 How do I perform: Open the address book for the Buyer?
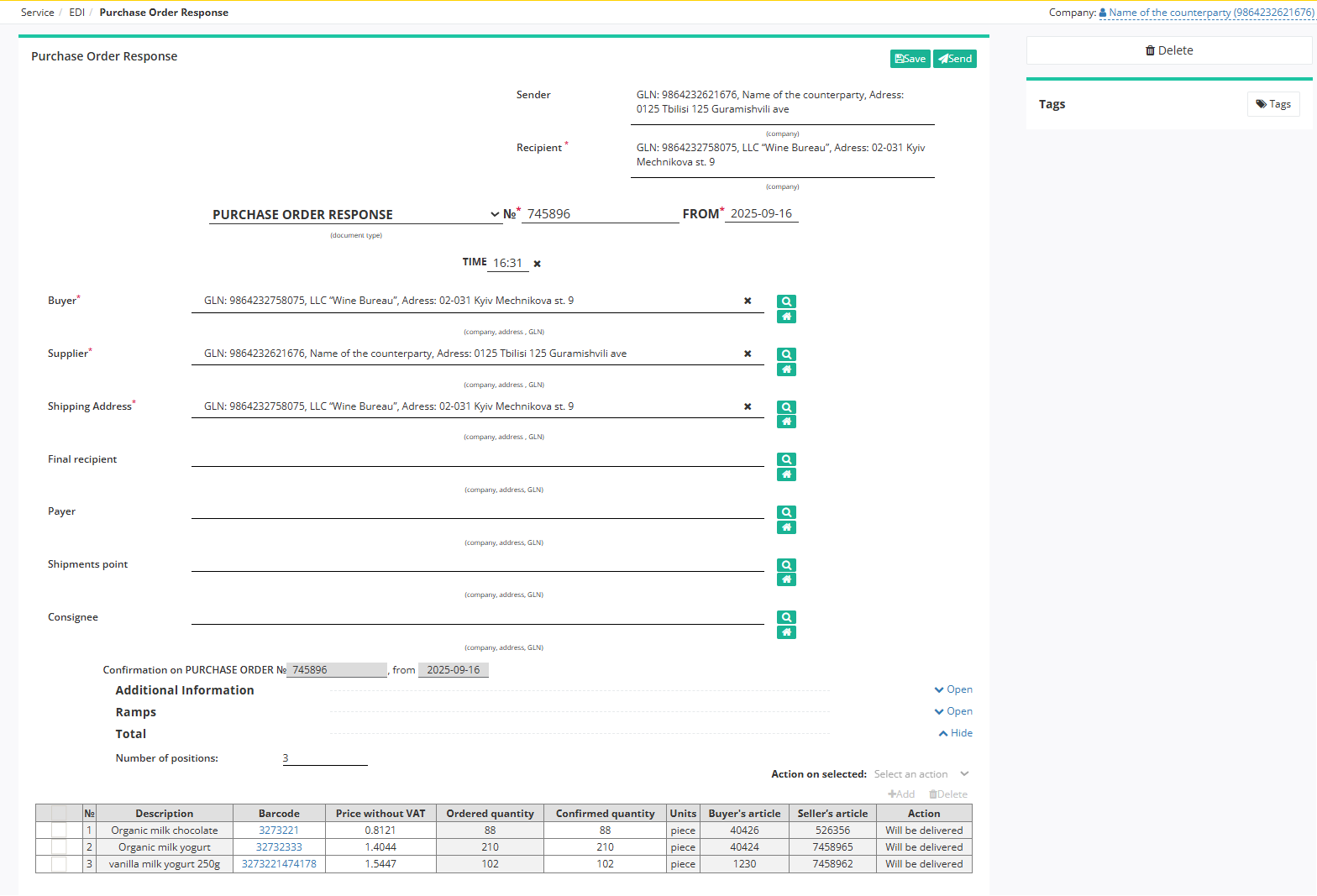[x=786, y=317]
